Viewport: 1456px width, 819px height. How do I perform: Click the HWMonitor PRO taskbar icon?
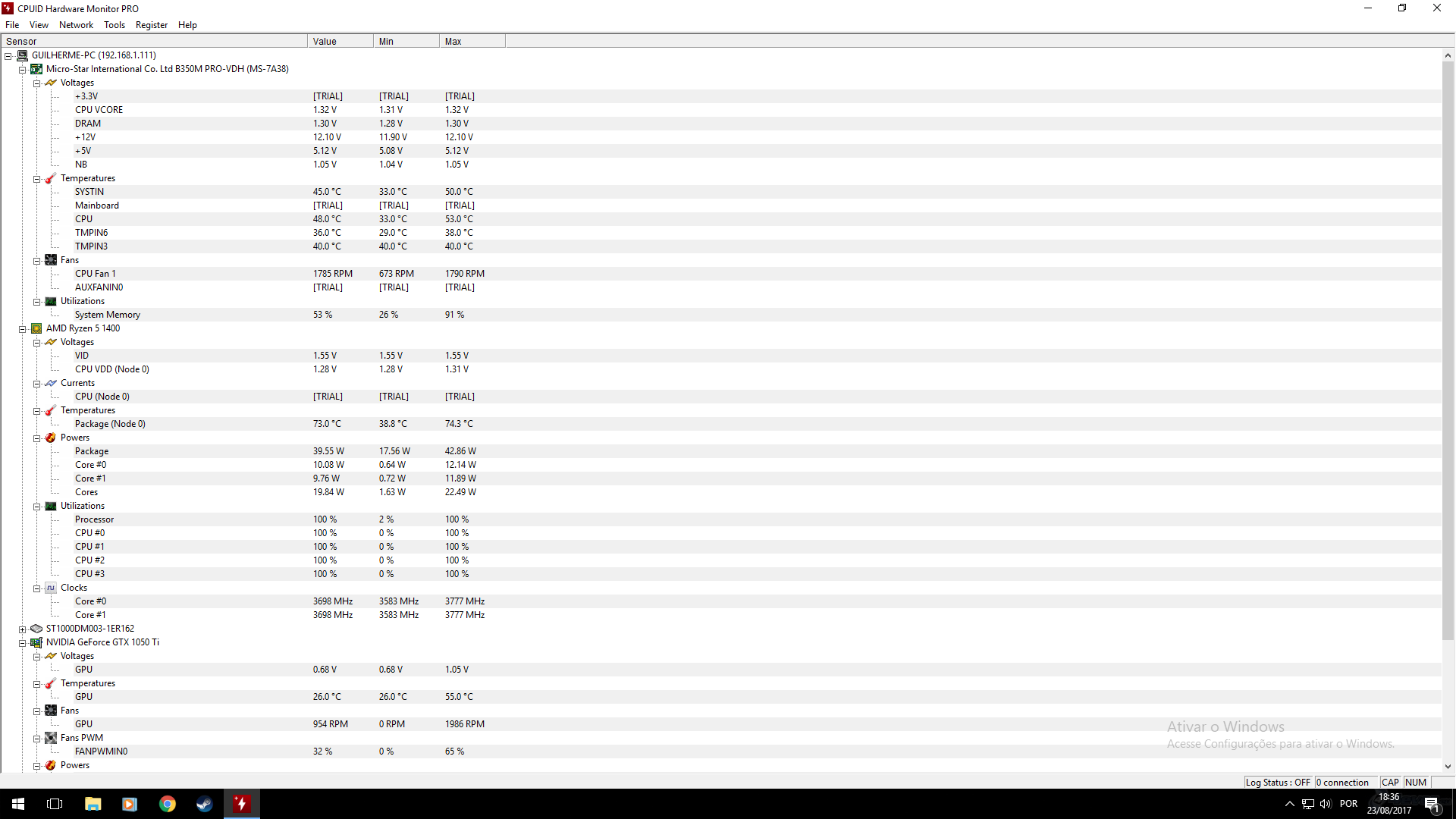click(x=241, y=804)
